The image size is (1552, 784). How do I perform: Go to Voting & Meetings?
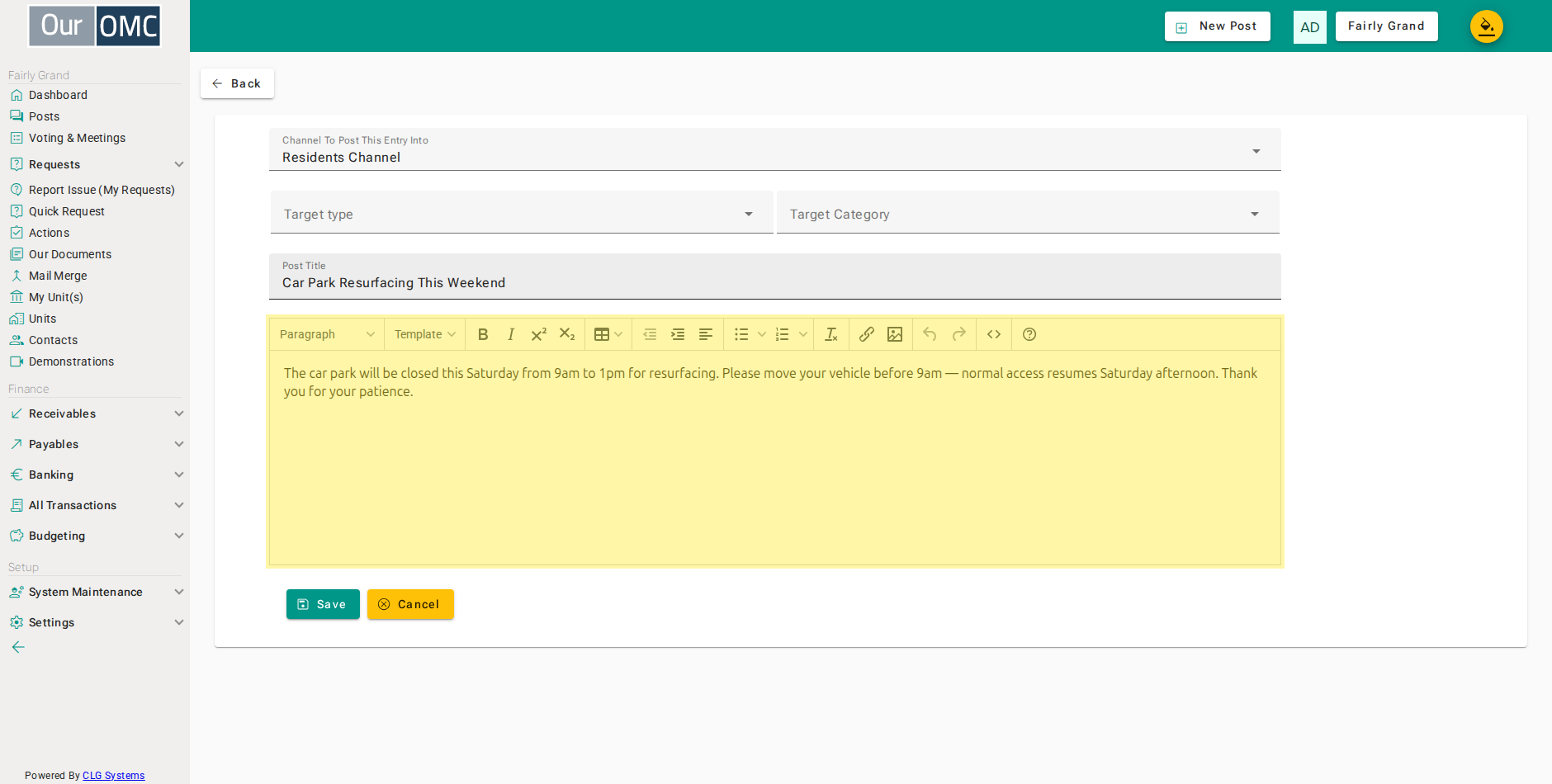point(77,138)
